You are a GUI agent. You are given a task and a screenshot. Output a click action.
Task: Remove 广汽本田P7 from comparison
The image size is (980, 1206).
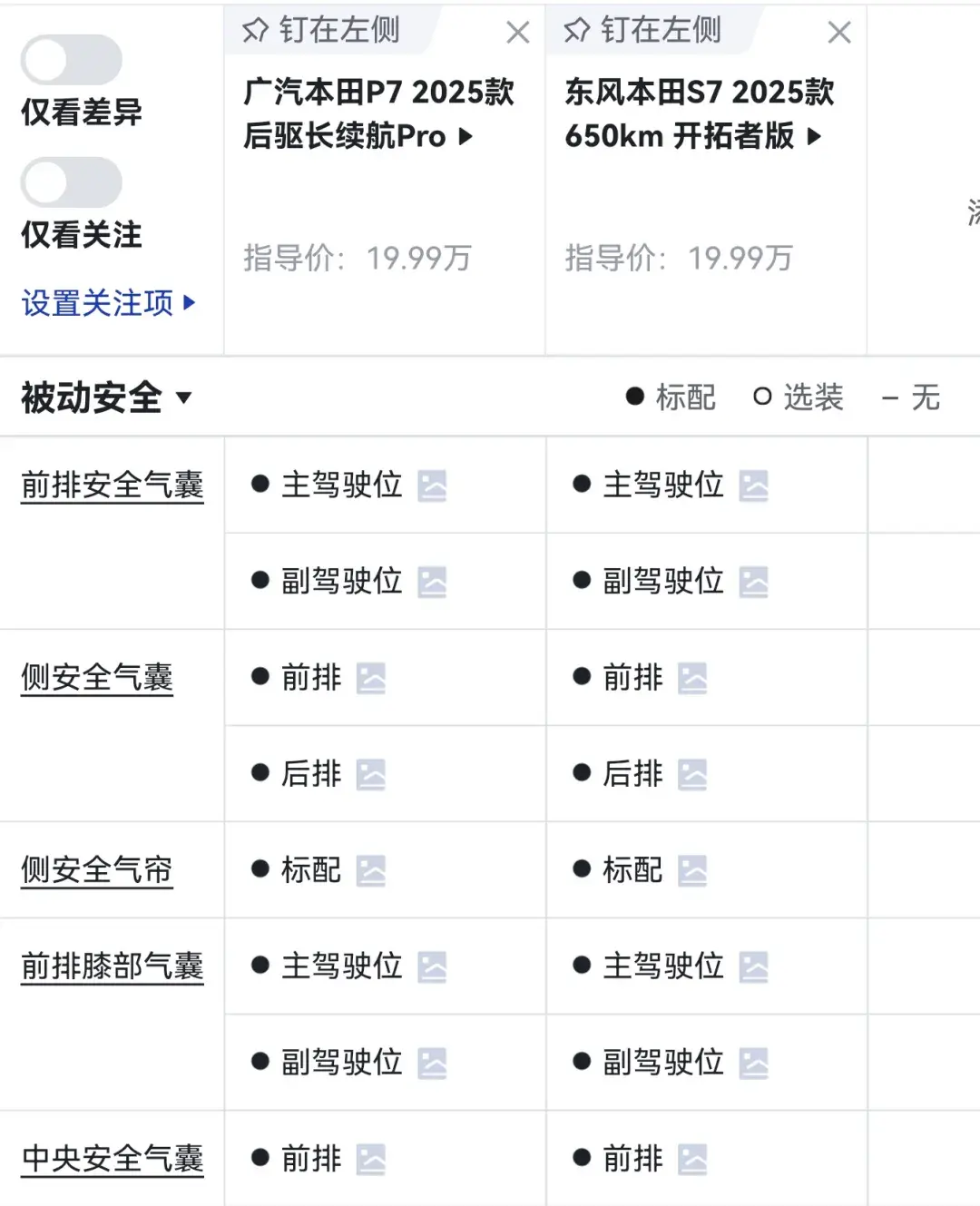click(x=518, y=33)
